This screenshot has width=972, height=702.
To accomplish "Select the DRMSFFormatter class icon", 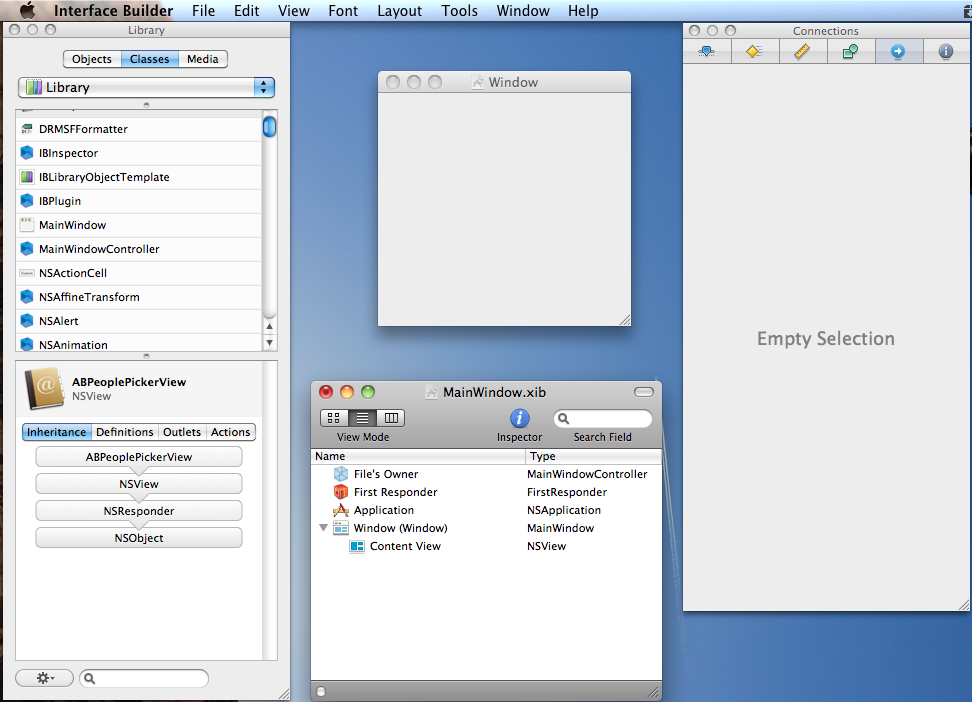I will tap(27, 129).
